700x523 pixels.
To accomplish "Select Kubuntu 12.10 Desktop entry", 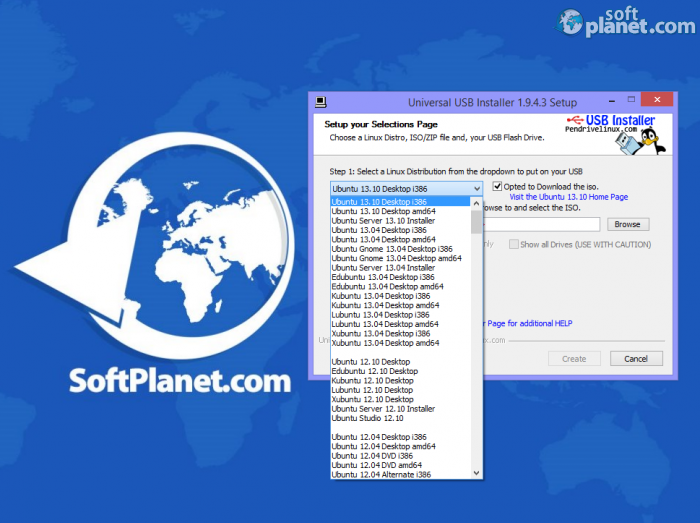I will tap(400, 380).
